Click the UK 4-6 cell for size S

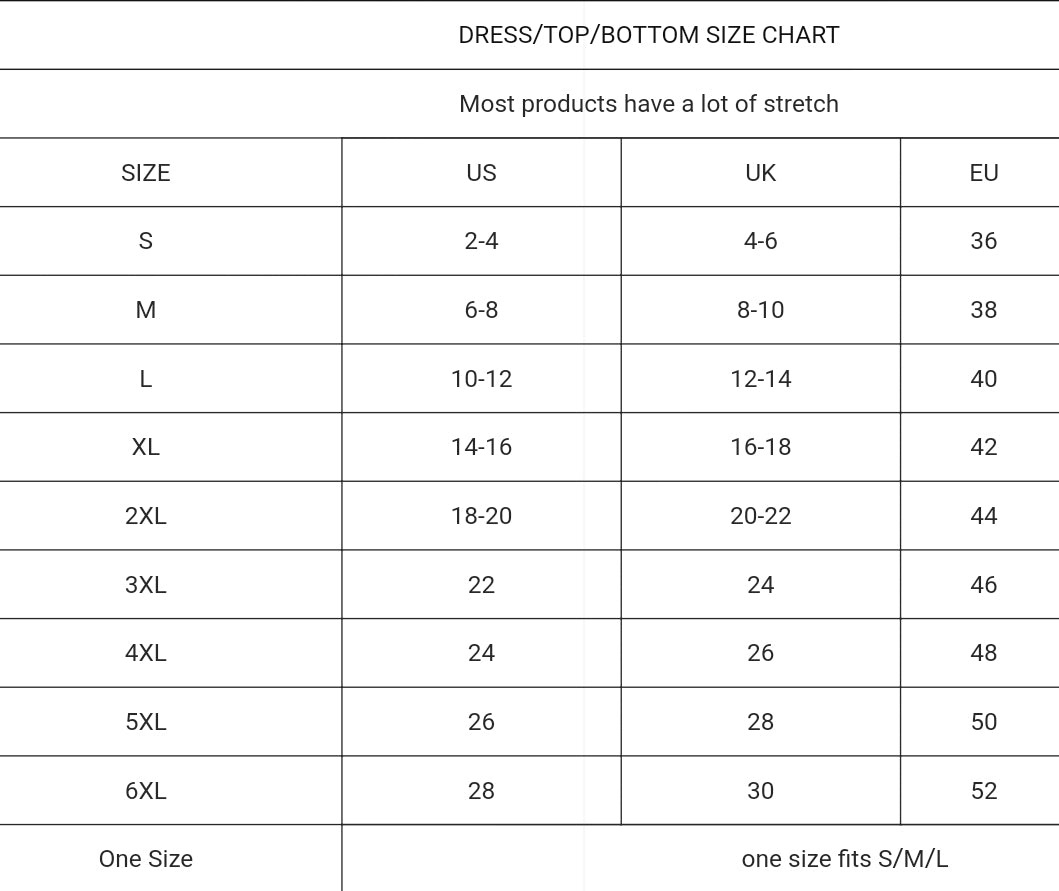tap(760, 241)
